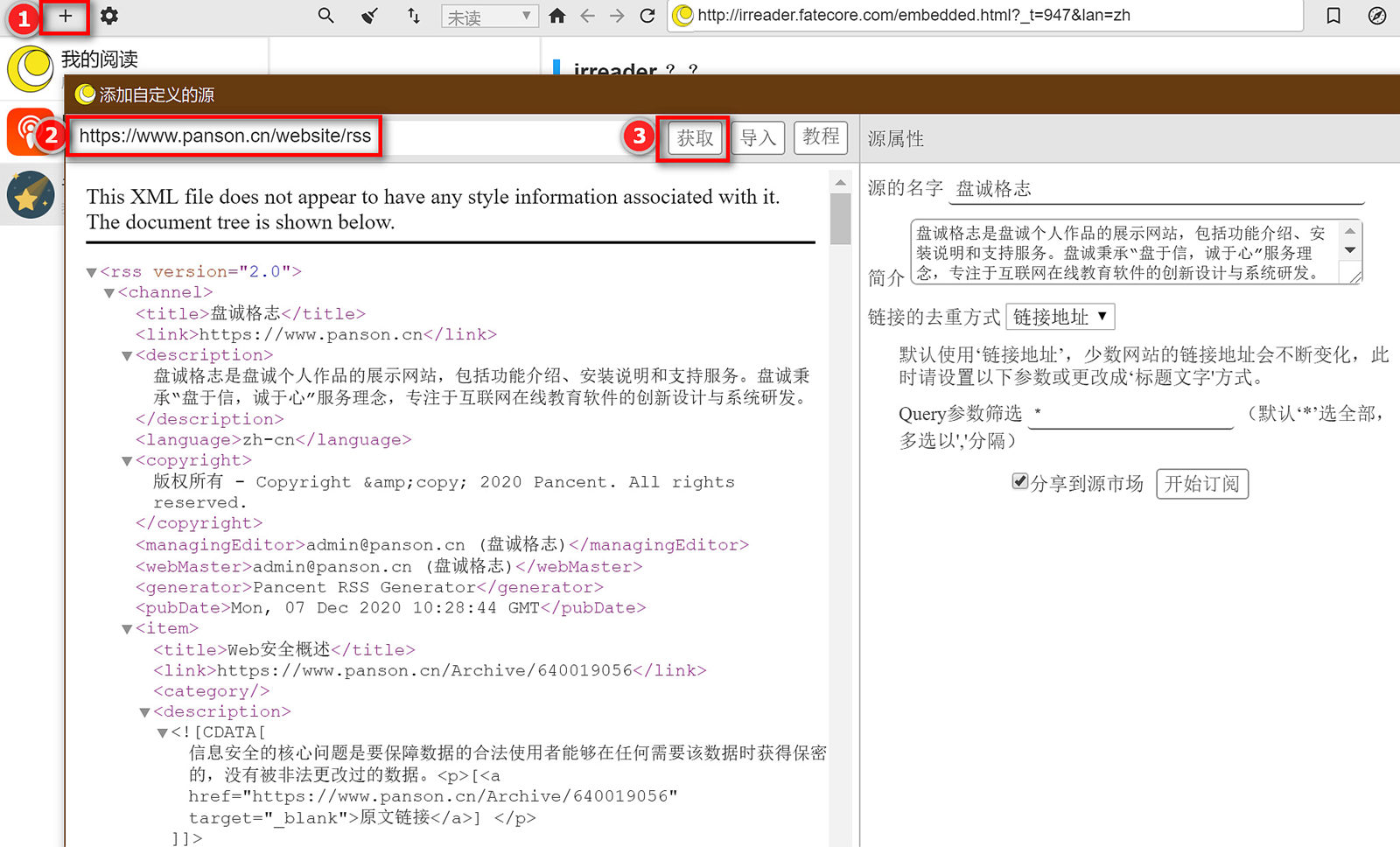Collapse the copyright node
Viewport: 1400px width, 847px height.
pyautogui.click(x=127, y=461)
